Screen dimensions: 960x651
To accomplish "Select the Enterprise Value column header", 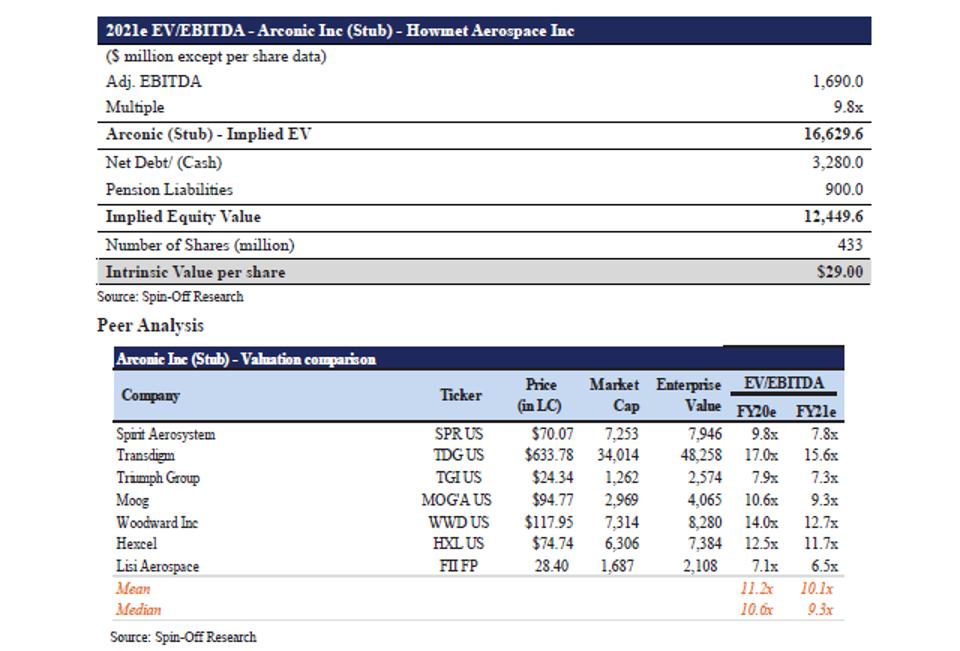I will click(x=688, y=395).
